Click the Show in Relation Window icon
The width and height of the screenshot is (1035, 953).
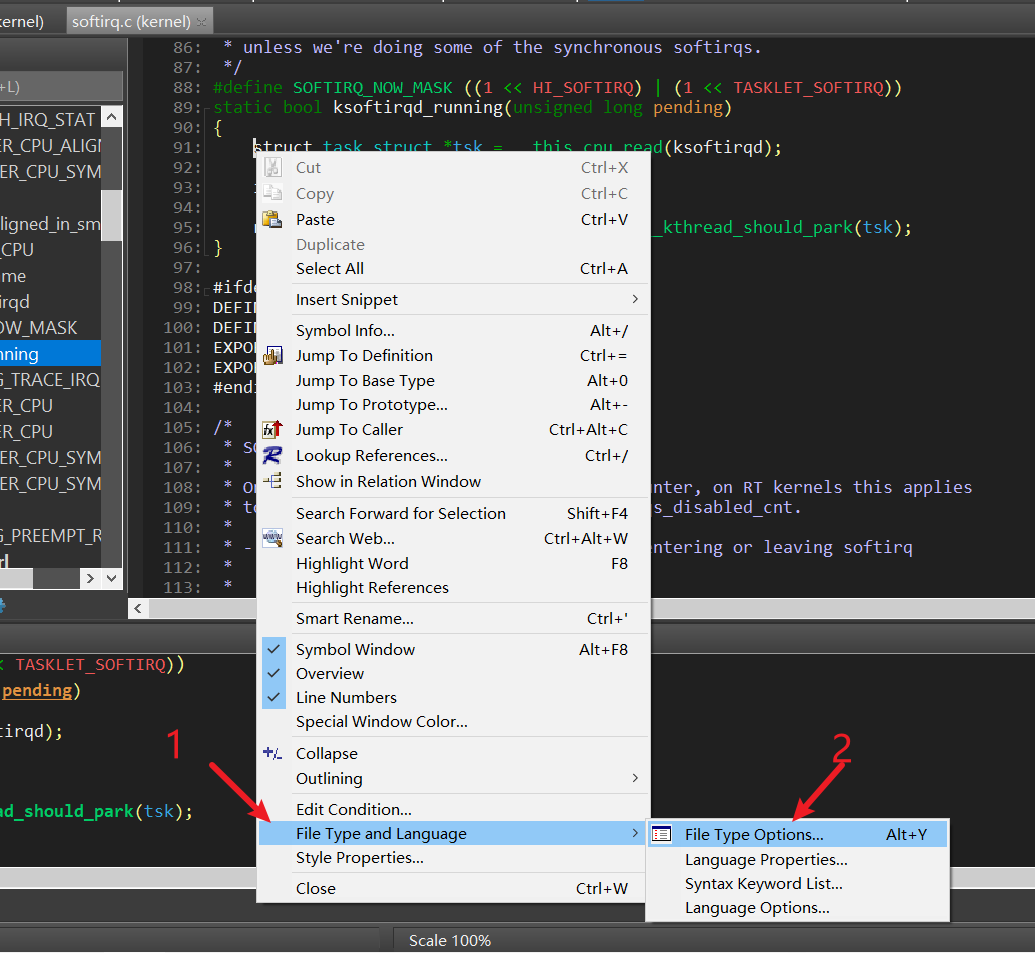(273, 481)
